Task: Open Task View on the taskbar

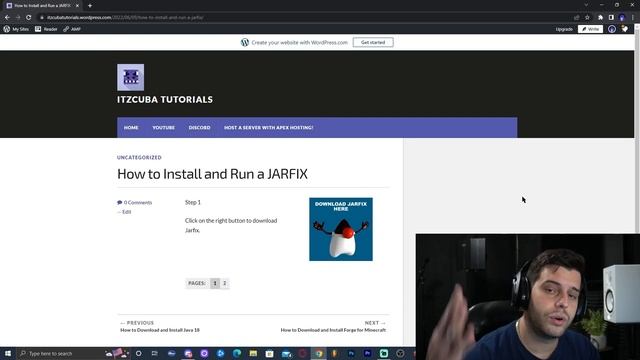Action: 154,353
